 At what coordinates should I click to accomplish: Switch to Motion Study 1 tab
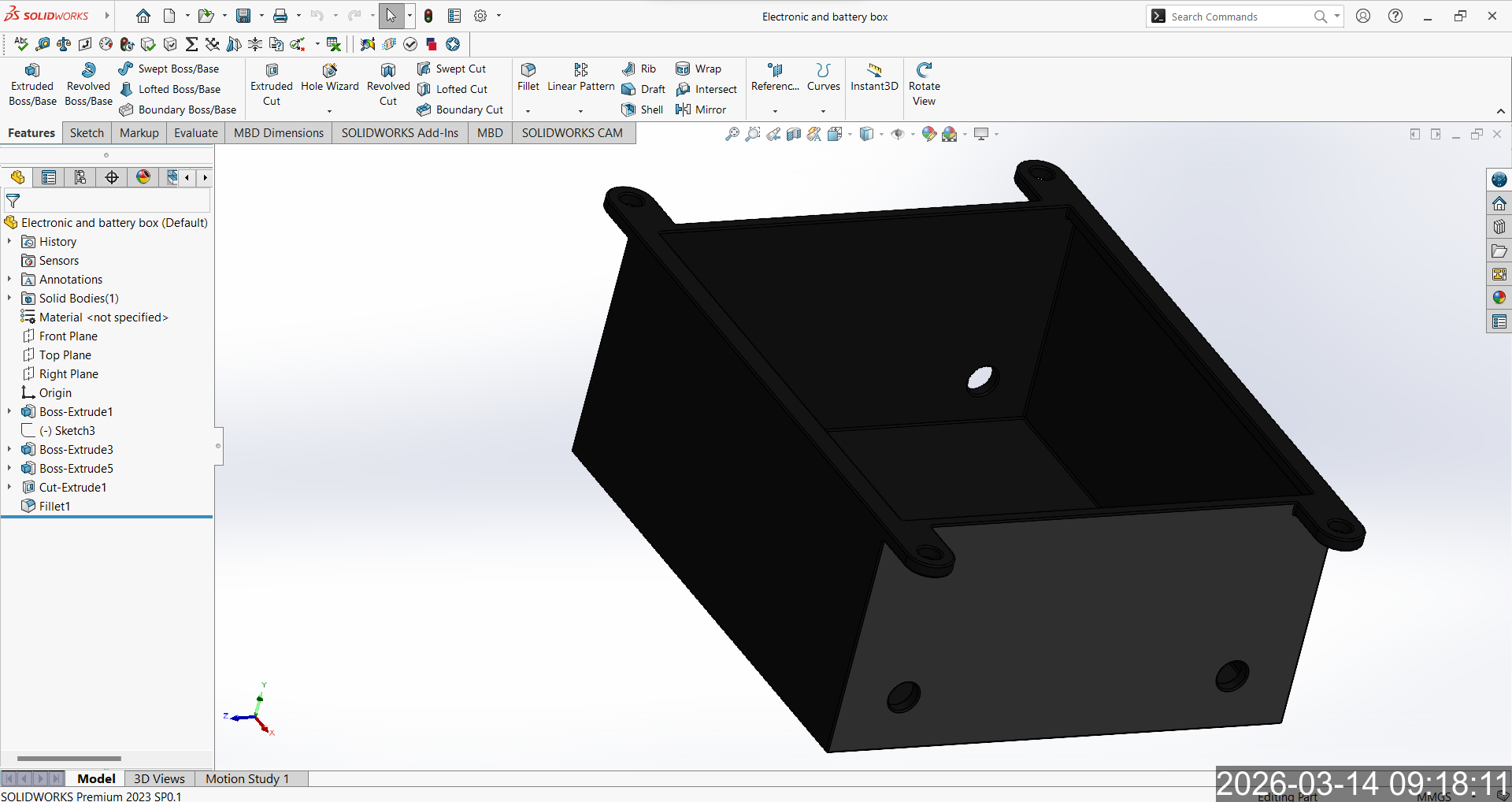click(x=247, y=778)
